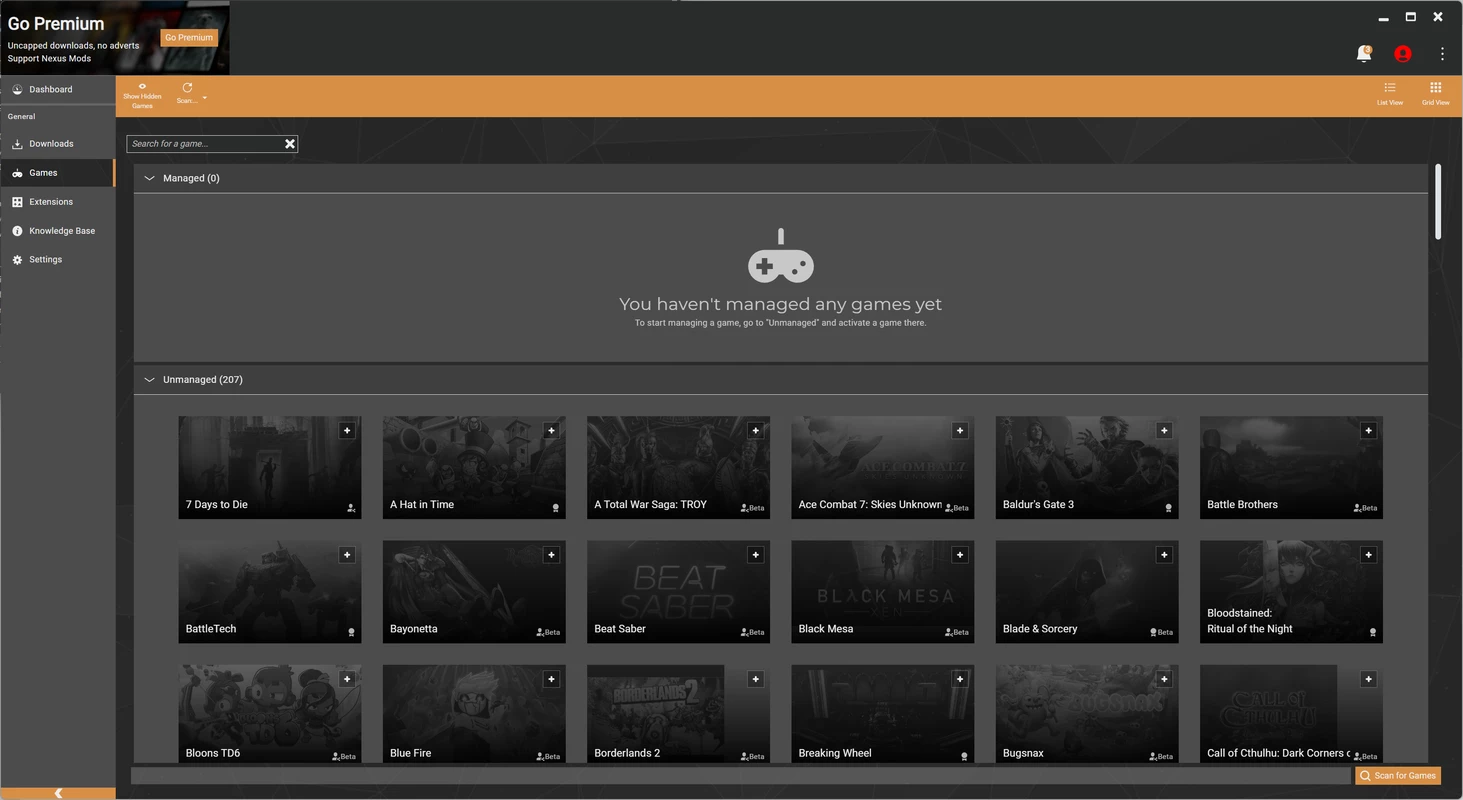Click plus on Beat Saber card
The width and height of the screenshot is (1463, 800).
coord(755,555)
